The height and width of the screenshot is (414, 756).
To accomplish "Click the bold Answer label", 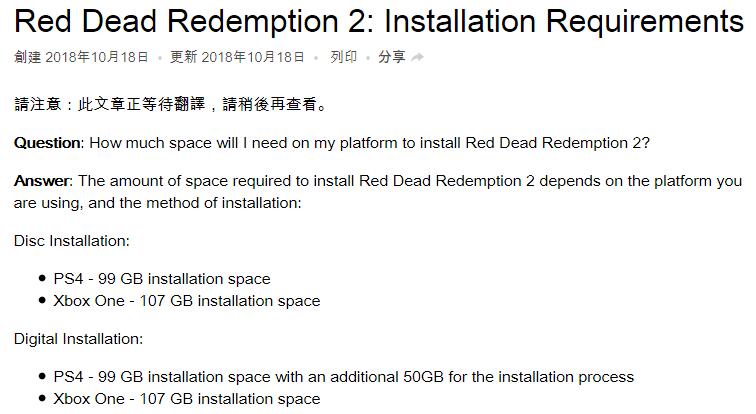I will [x=43, y=181].
